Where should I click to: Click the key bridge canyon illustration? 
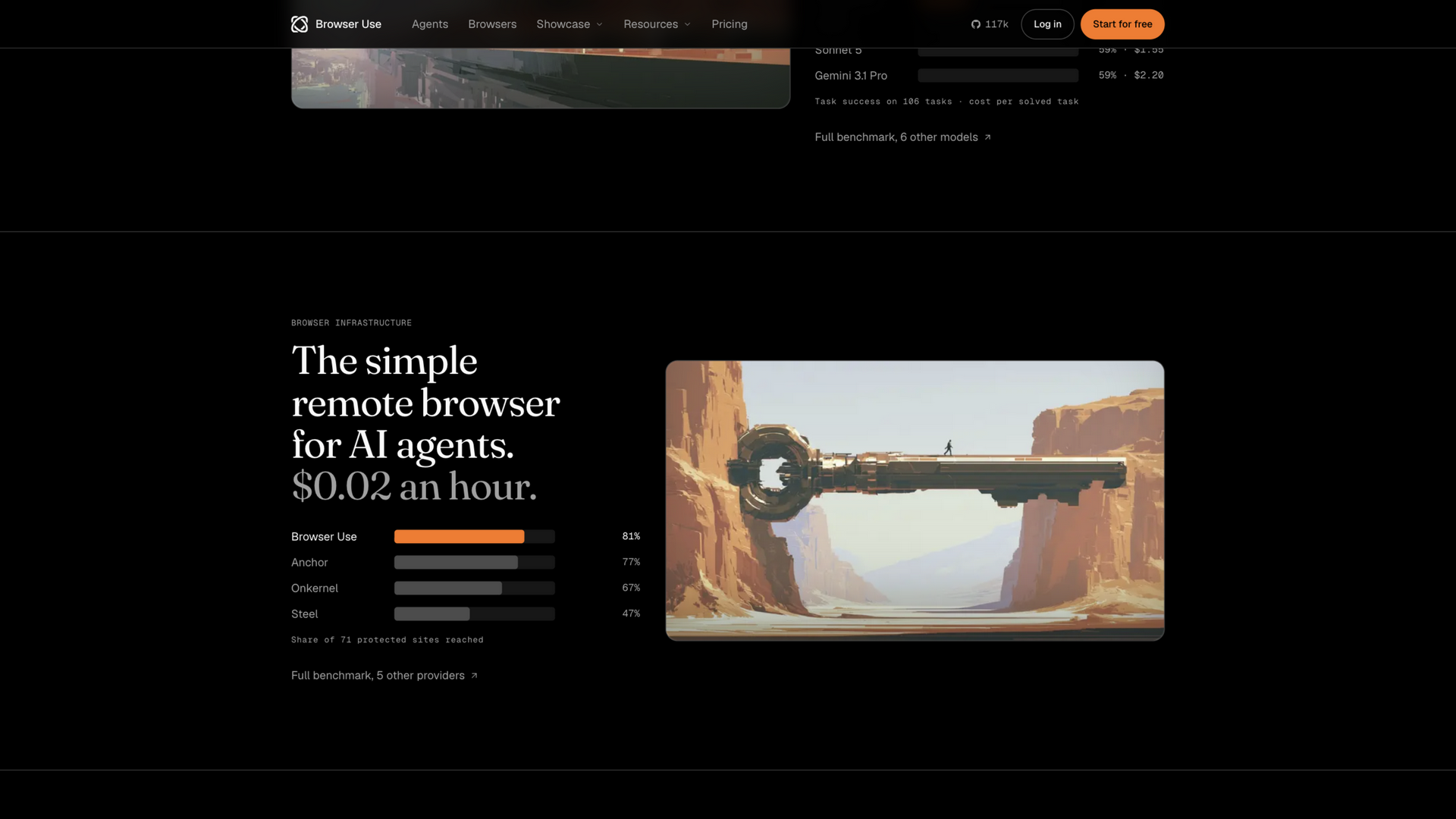[915, 500]
